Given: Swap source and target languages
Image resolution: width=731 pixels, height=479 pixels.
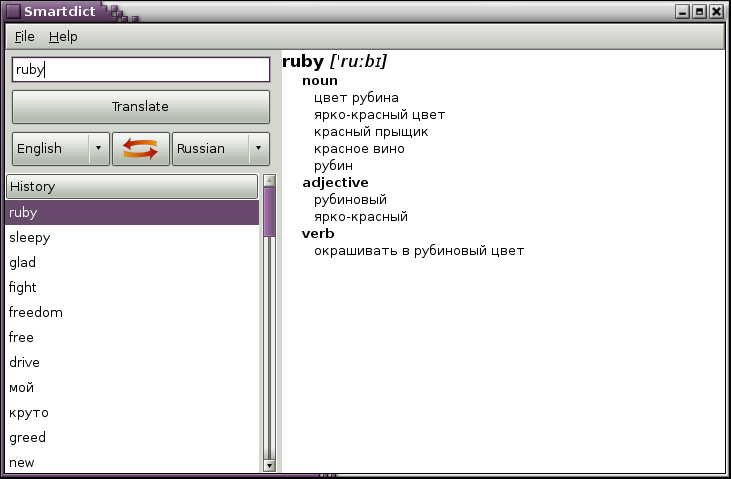Looking at the screenshot, I should 140,149.
